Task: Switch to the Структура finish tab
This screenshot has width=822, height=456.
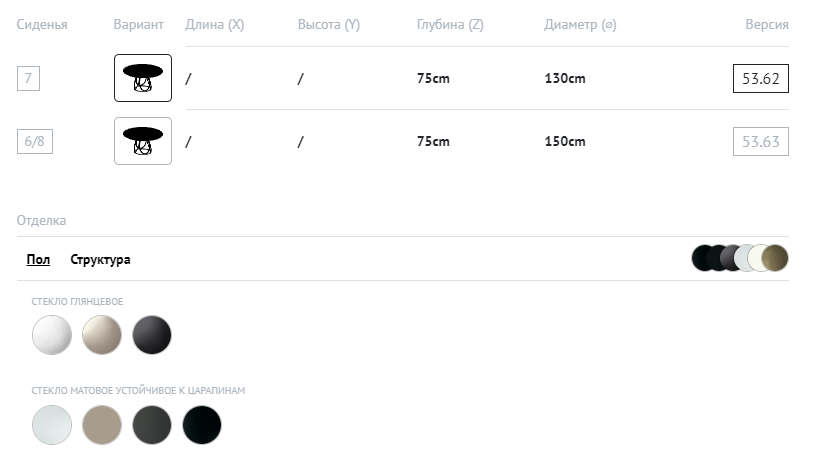Action: (x=100, y=260)
